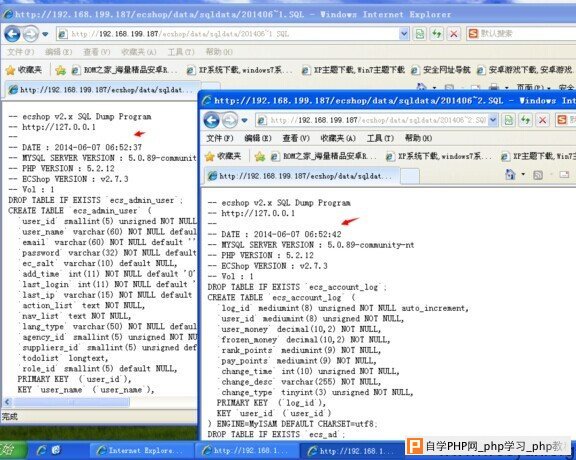Open 编辑 menu in rear window

[58, 52]
